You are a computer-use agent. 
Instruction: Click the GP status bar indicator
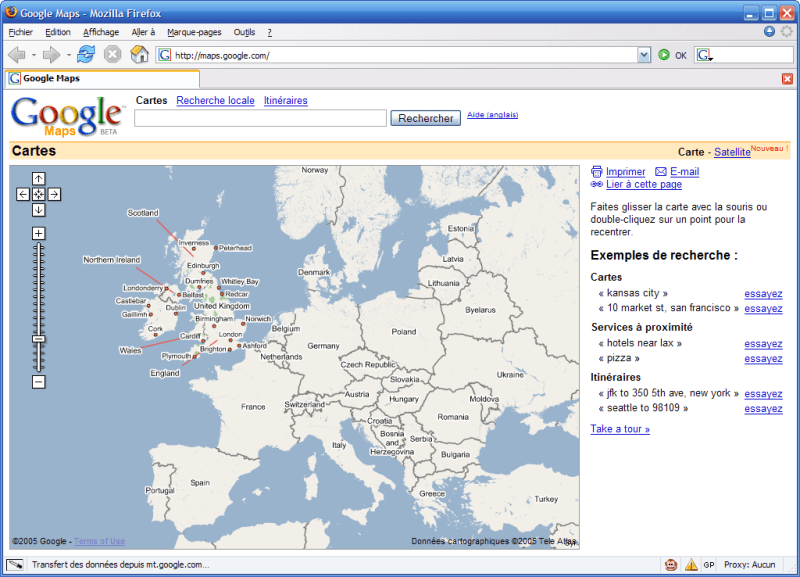click(x=709, y=565)
